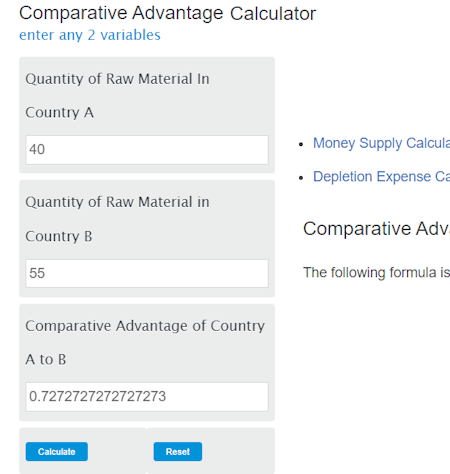Click the 'Country B' line of the label
The image size is (450, 474).
(x=59, y=236)
